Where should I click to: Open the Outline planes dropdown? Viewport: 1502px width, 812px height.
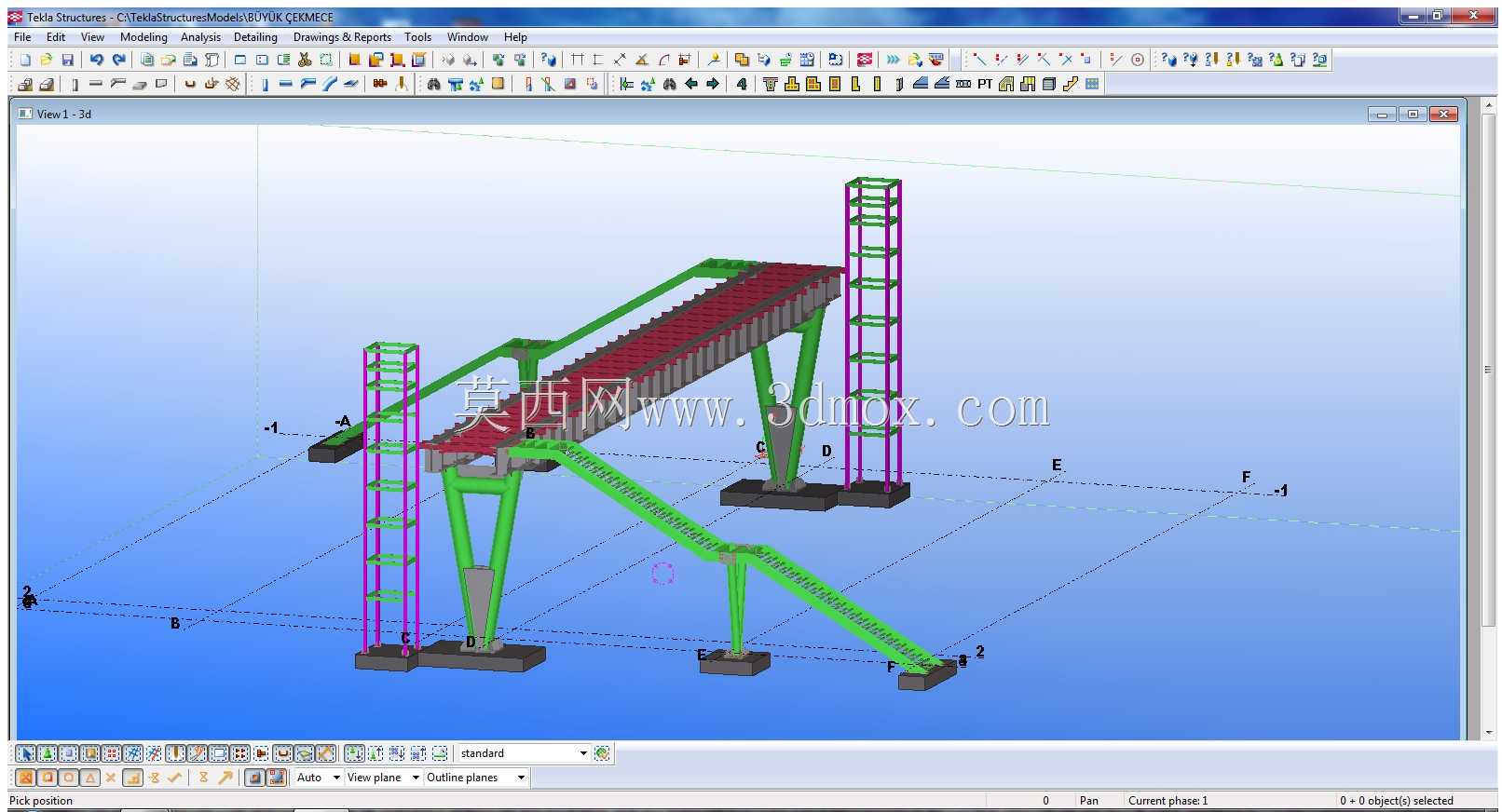click(521, 778)
